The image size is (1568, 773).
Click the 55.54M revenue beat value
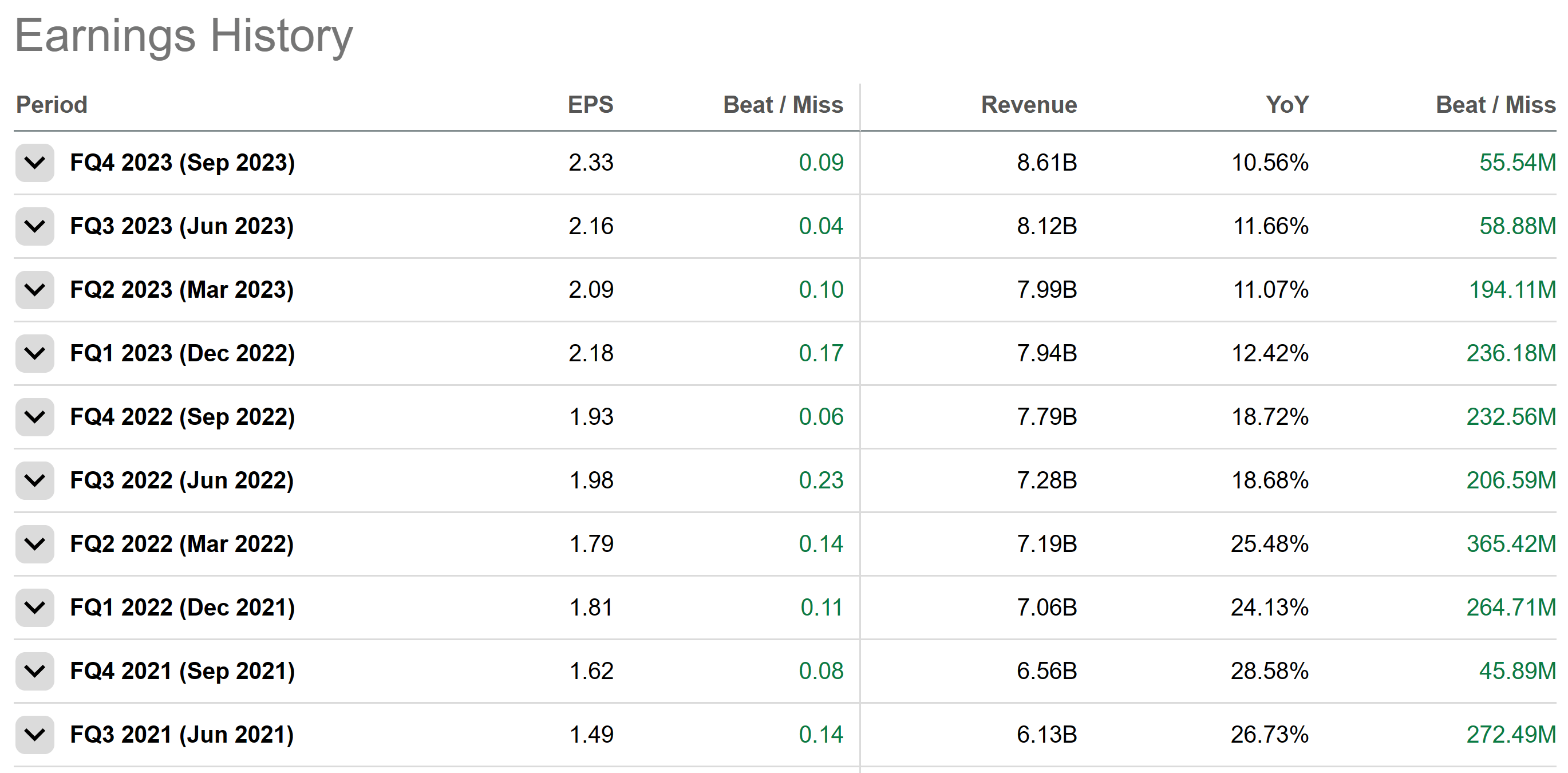[x=1516, y=163]
